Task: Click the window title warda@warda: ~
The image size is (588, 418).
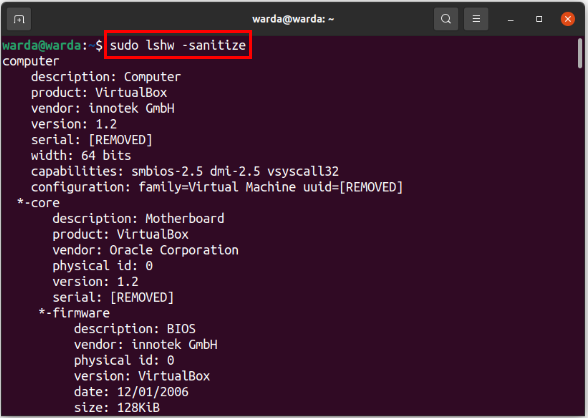Action: [x=293, y=19]
